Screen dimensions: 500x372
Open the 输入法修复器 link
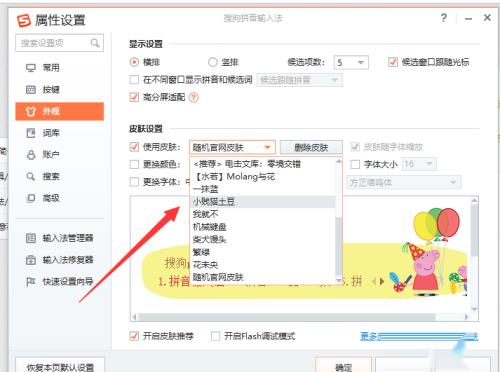click(x=68, y=260)
